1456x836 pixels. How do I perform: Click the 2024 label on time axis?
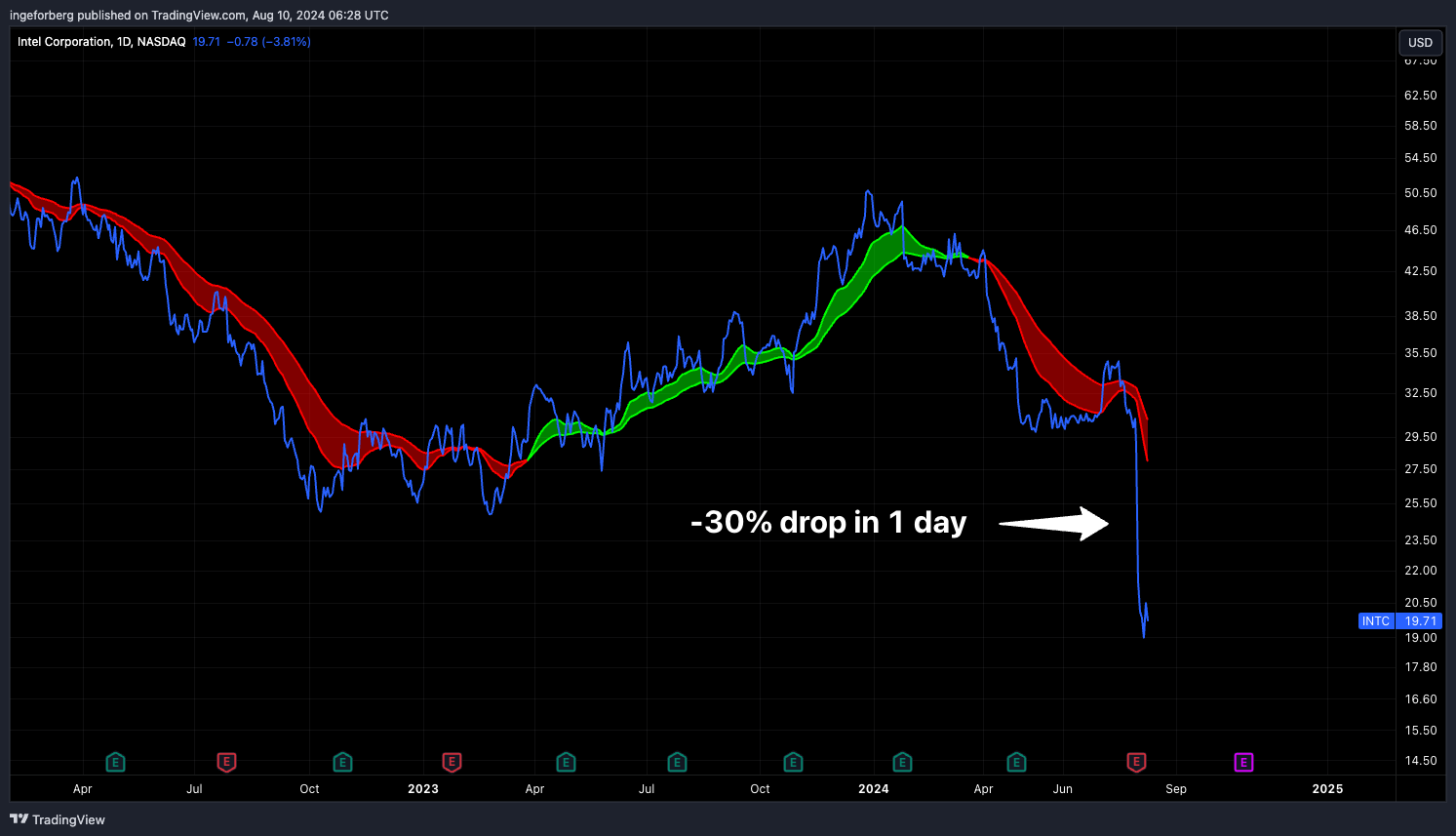874,789
